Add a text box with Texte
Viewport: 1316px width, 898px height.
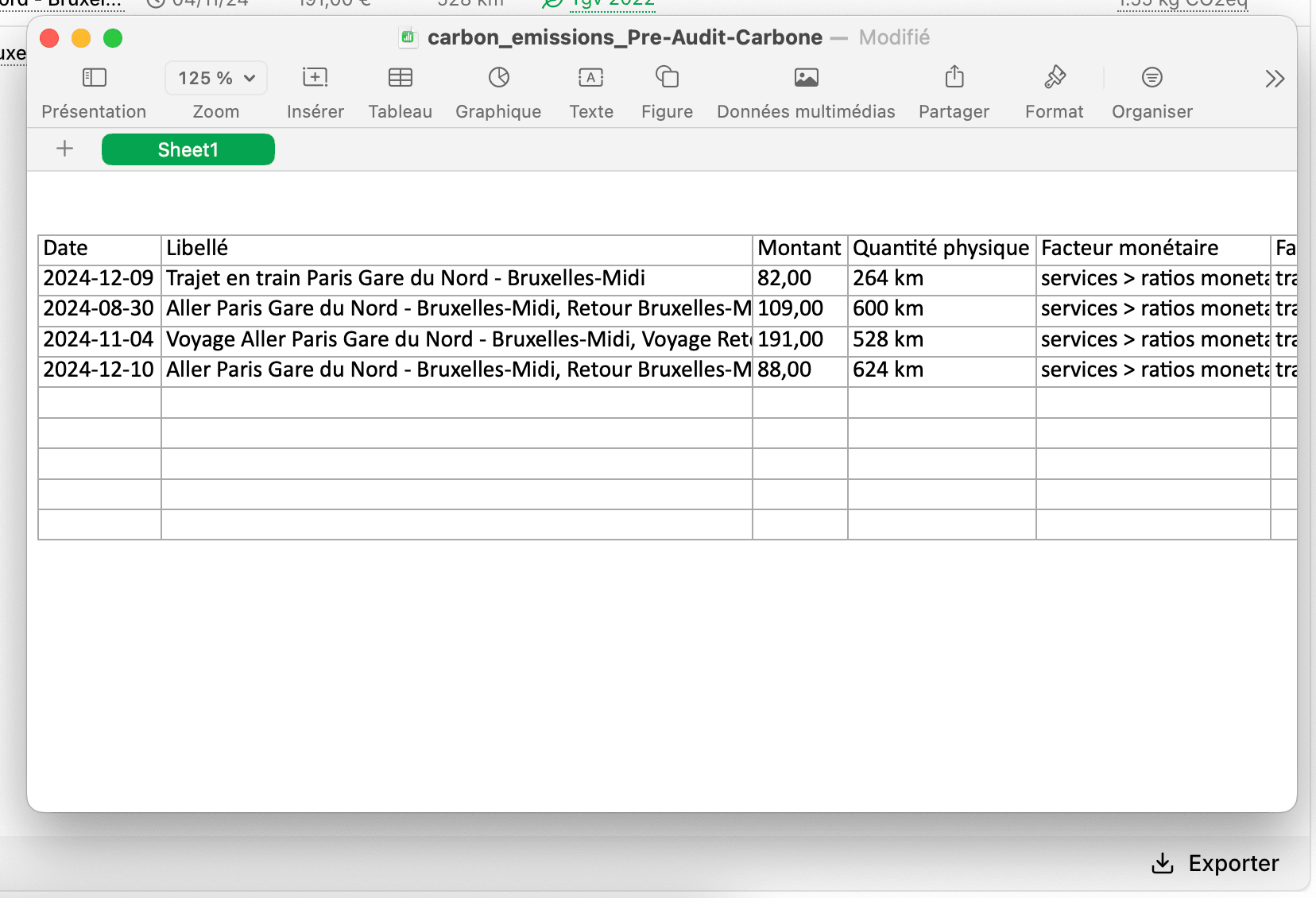591,78
